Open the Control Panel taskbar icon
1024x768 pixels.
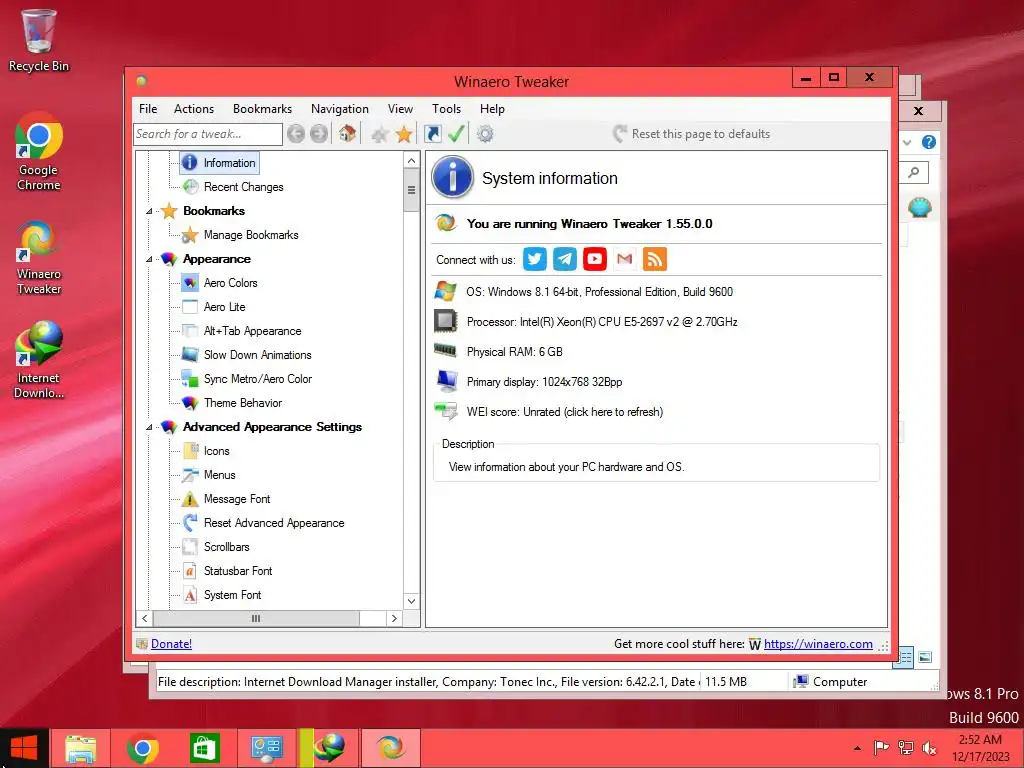[x=266, y=748]
